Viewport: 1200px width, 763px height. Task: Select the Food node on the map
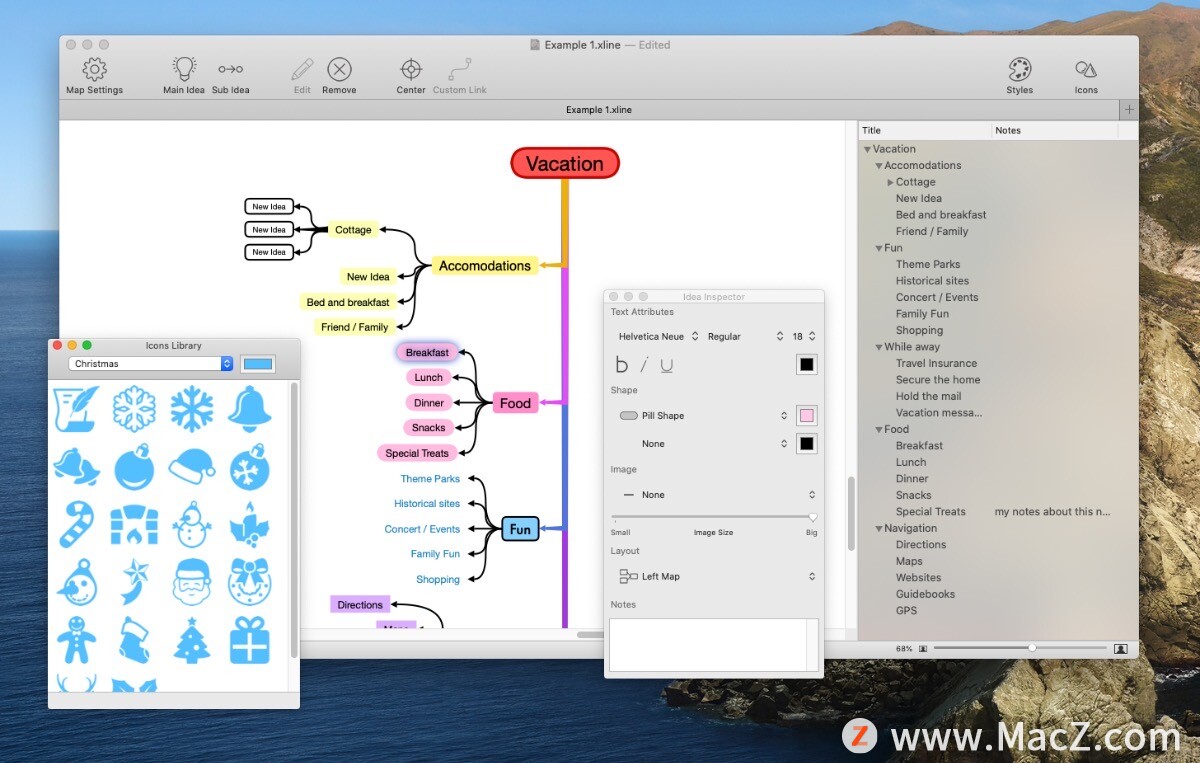pyautogui.click(x=515, y=403)
